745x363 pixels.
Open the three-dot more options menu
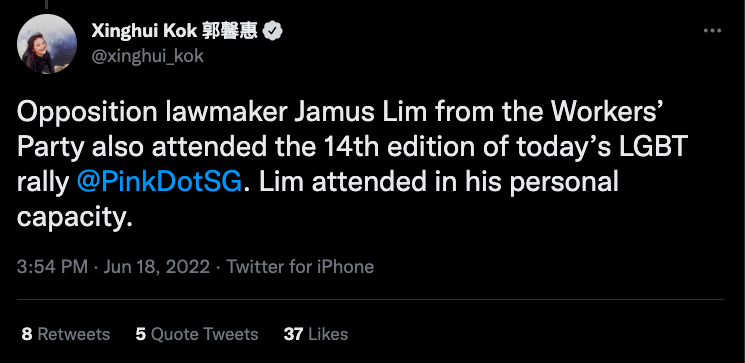click(712, 31)
